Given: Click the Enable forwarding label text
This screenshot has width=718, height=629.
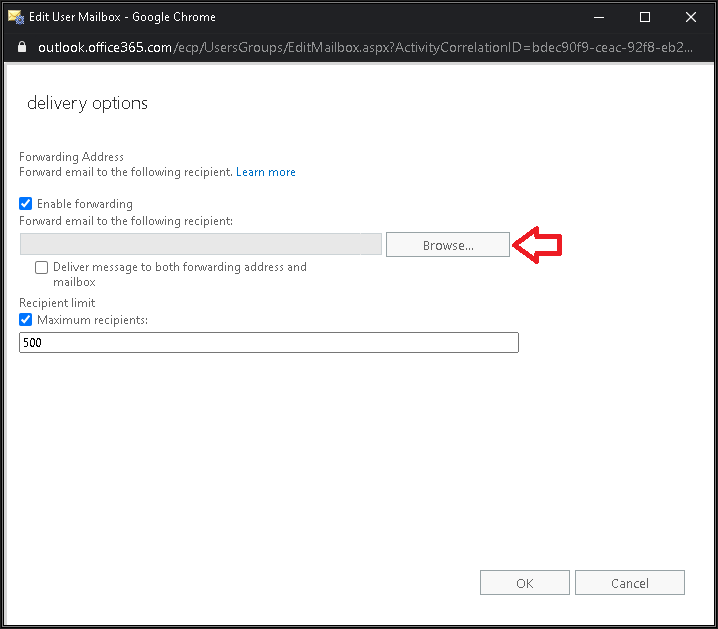Looking at the screenshot, I should pyautogui.click(x=85, y=204).
